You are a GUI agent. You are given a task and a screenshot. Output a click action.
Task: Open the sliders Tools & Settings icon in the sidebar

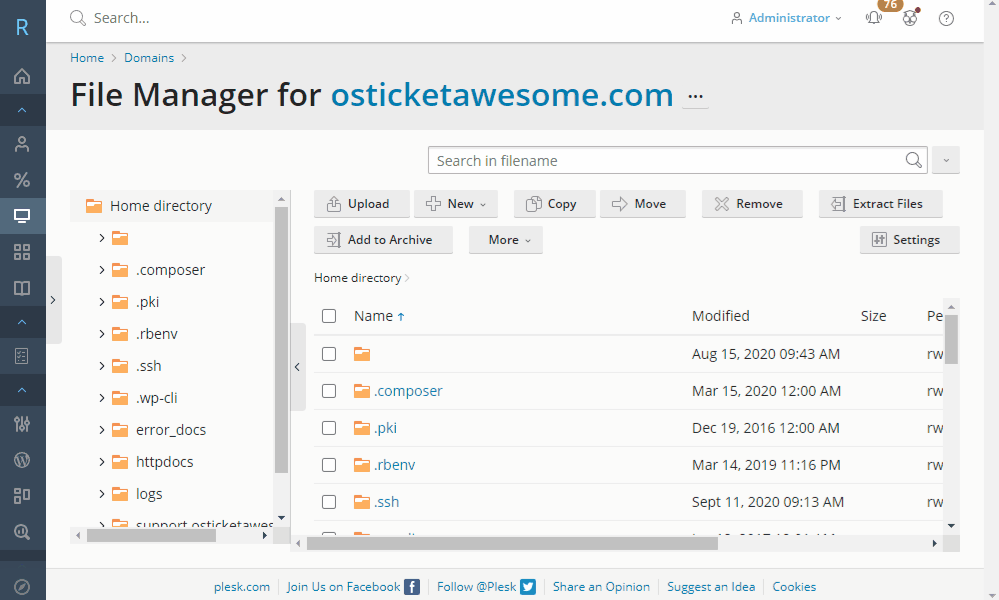[x=22, y=424]
